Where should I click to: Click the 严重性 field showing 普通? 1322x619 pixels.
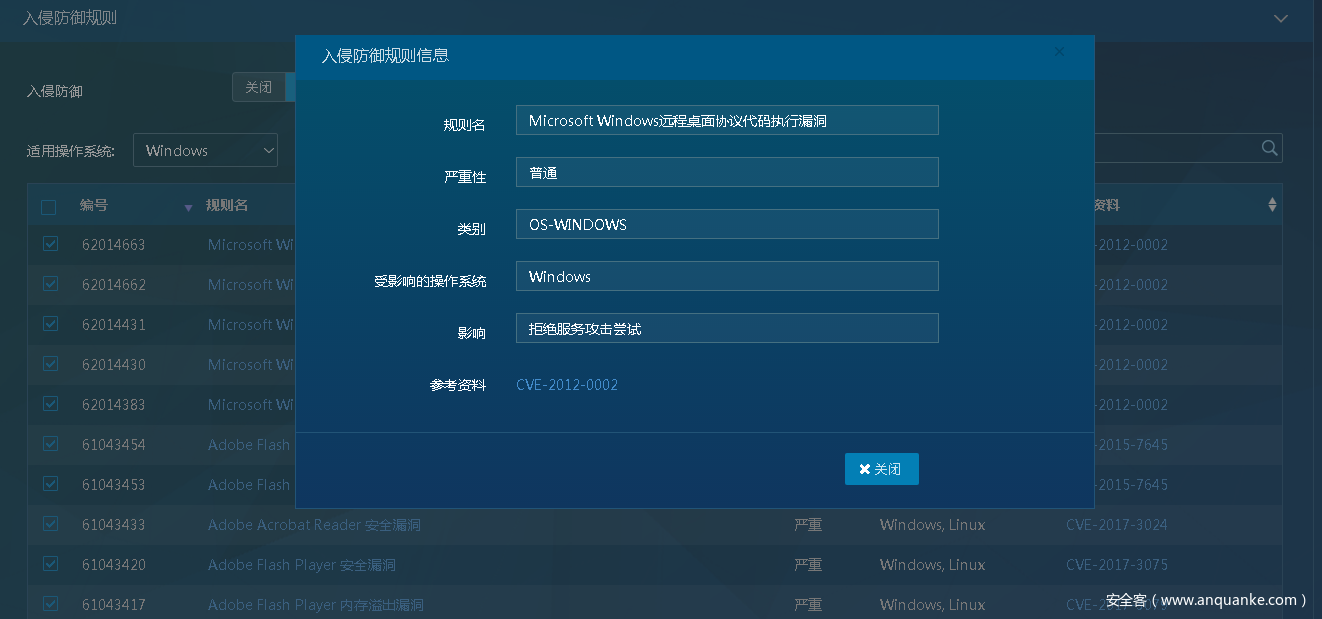pyautogui.click(x=727, y=173)
